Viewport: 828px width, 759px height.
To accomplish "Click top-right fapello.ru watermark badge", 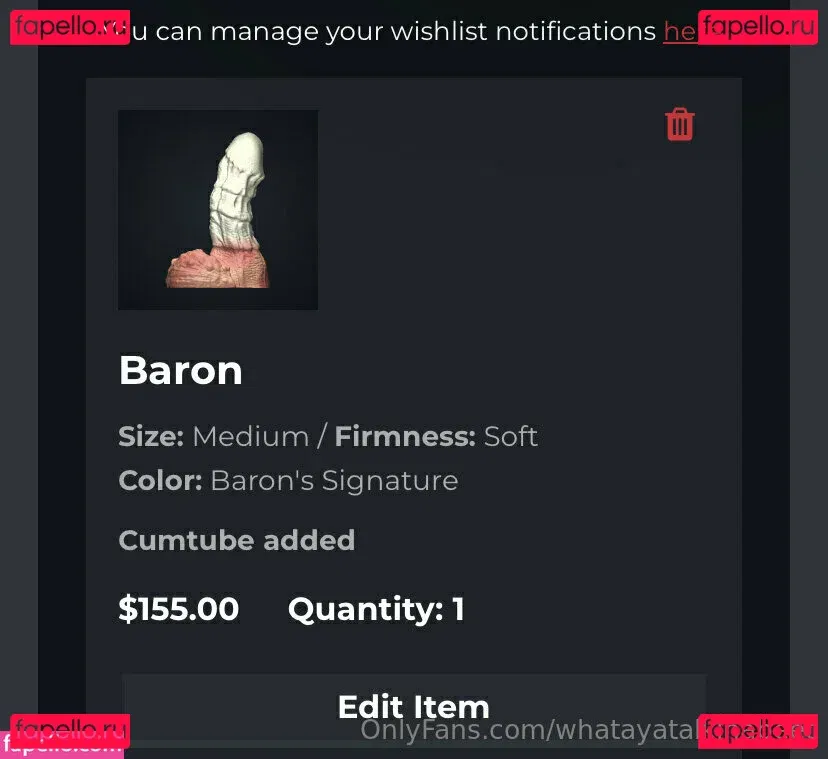I will (x=758, y=27).
